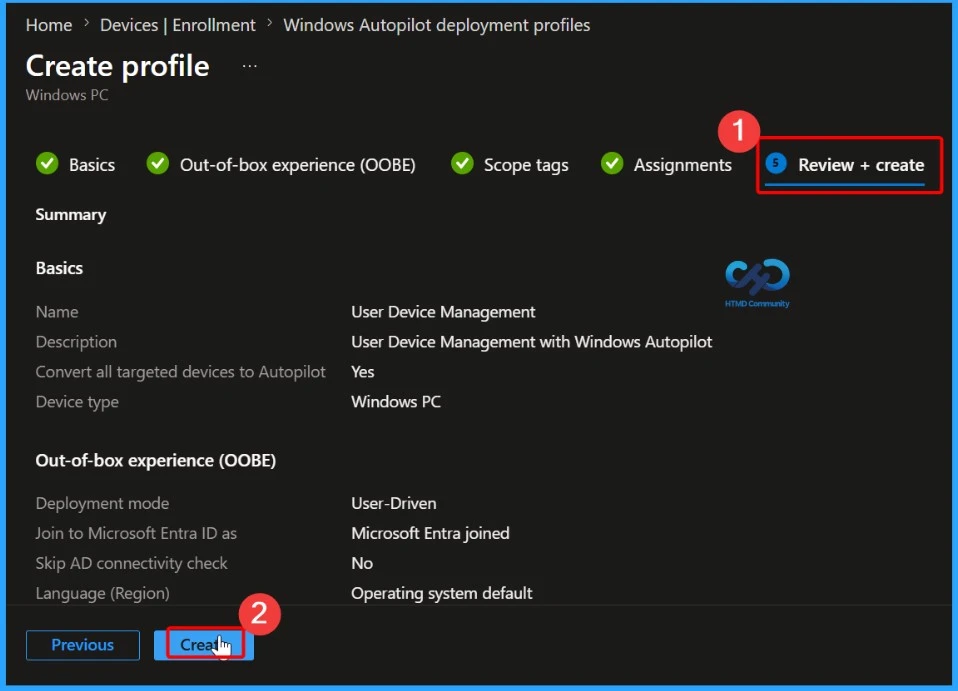Select the 'Microsoft Entra joined' value
Image resolution: width=958 pixels, height=691 pixels.
(x=430, y=533)
